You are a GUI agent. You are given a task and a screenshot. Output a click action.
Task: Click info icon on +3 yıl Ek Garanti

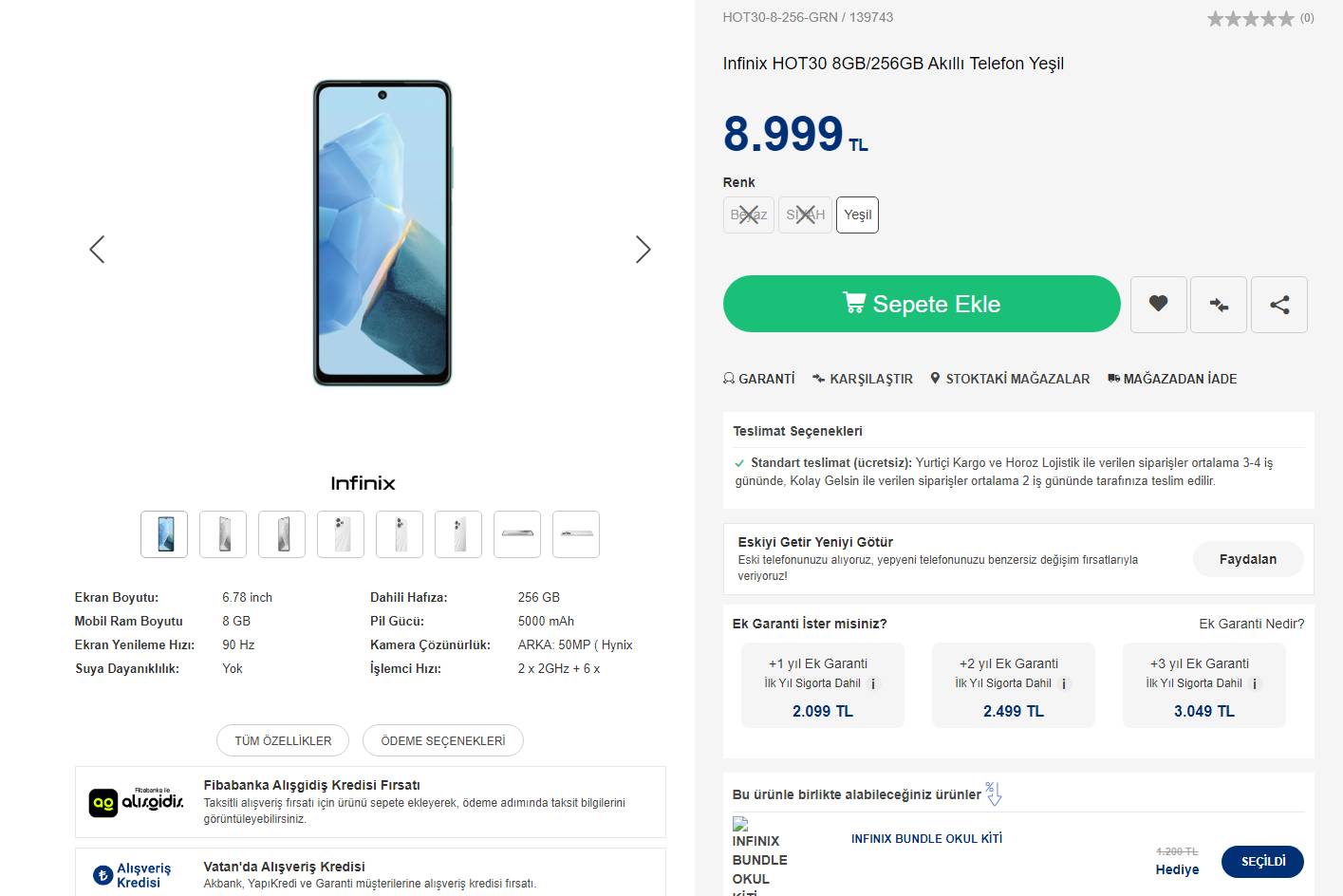[x=1255, y=683]
